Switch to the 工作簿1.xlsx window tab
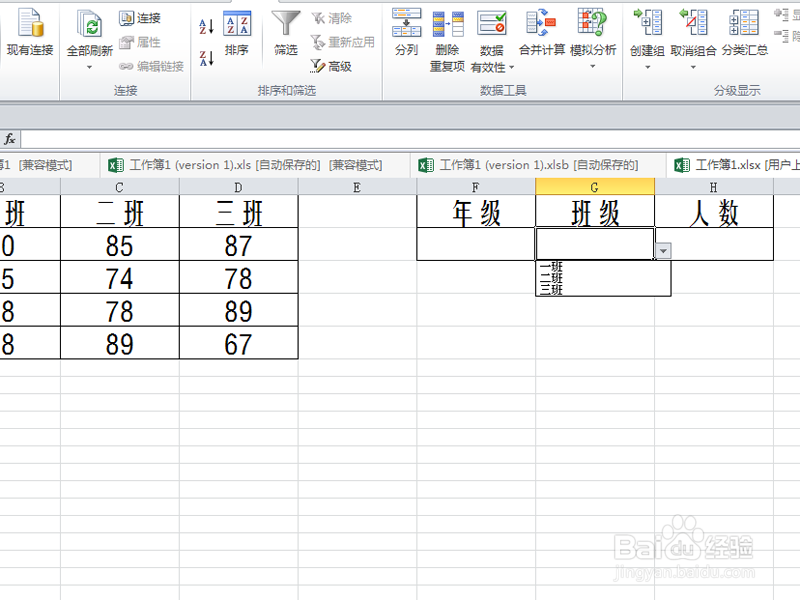 735,164
